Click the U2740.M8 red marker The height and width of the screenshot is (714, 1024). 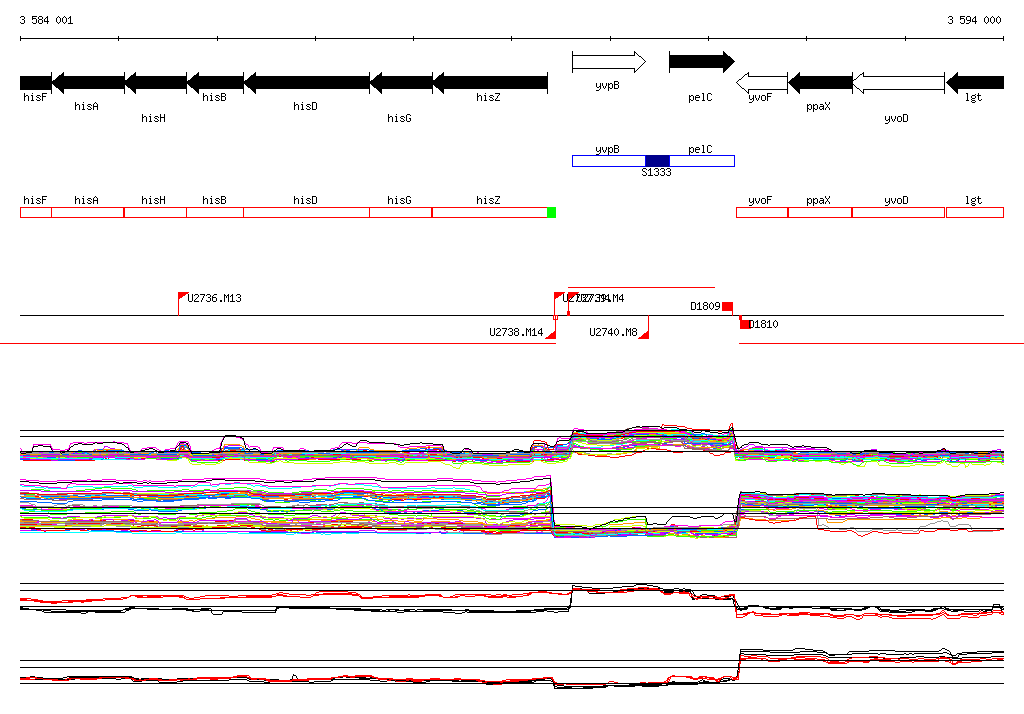coord(645,334)
